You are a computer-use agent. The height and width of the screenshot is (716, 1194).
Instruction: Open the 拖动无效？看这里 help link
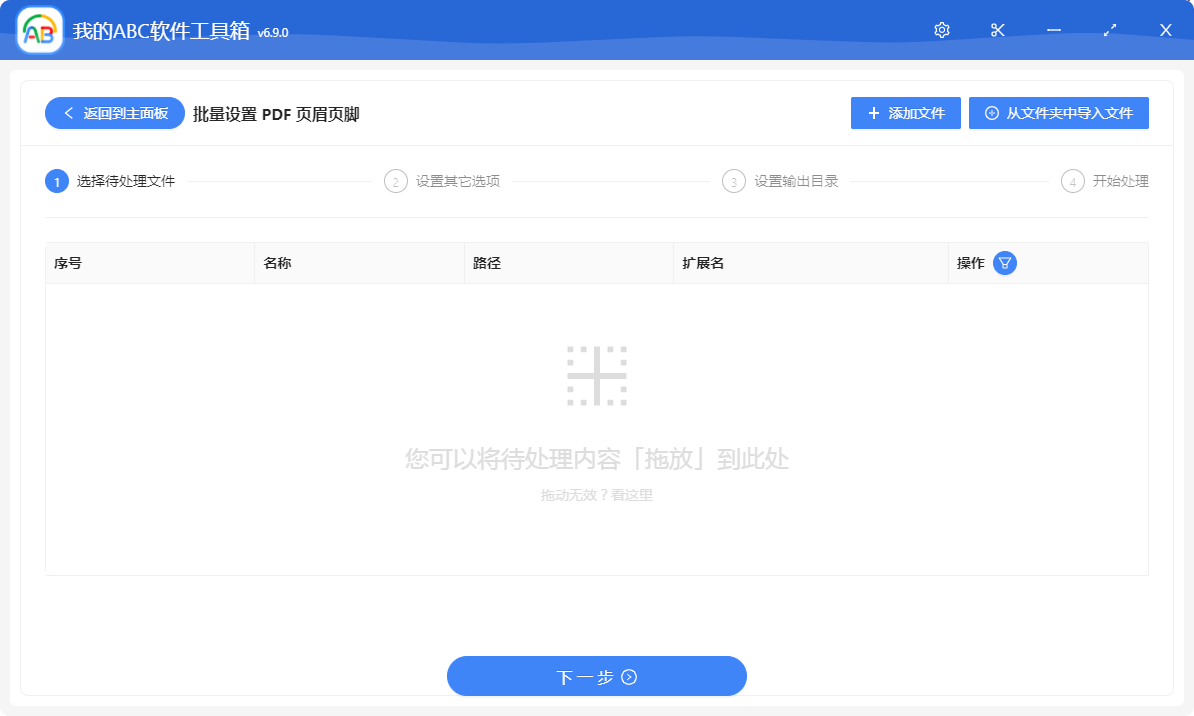click(x=597, y=494)
